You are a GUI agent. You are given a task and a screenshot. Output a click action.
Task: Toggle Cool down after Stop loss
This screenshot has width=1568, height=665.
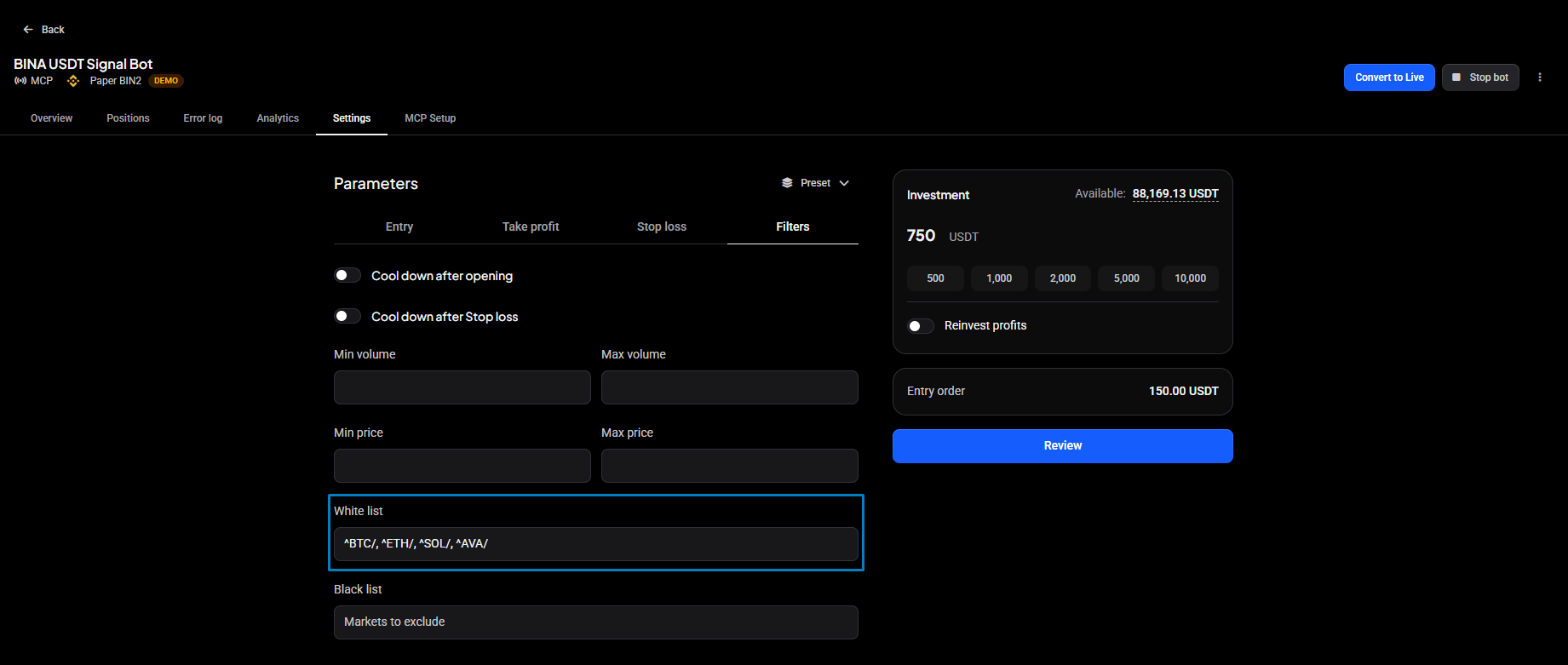point(347,317)
